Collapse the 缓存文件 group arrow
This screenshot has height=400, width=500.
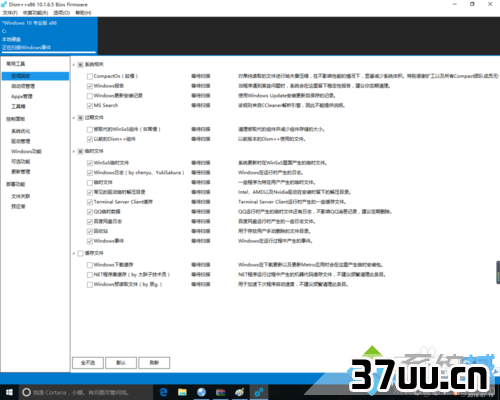[74, 253]
